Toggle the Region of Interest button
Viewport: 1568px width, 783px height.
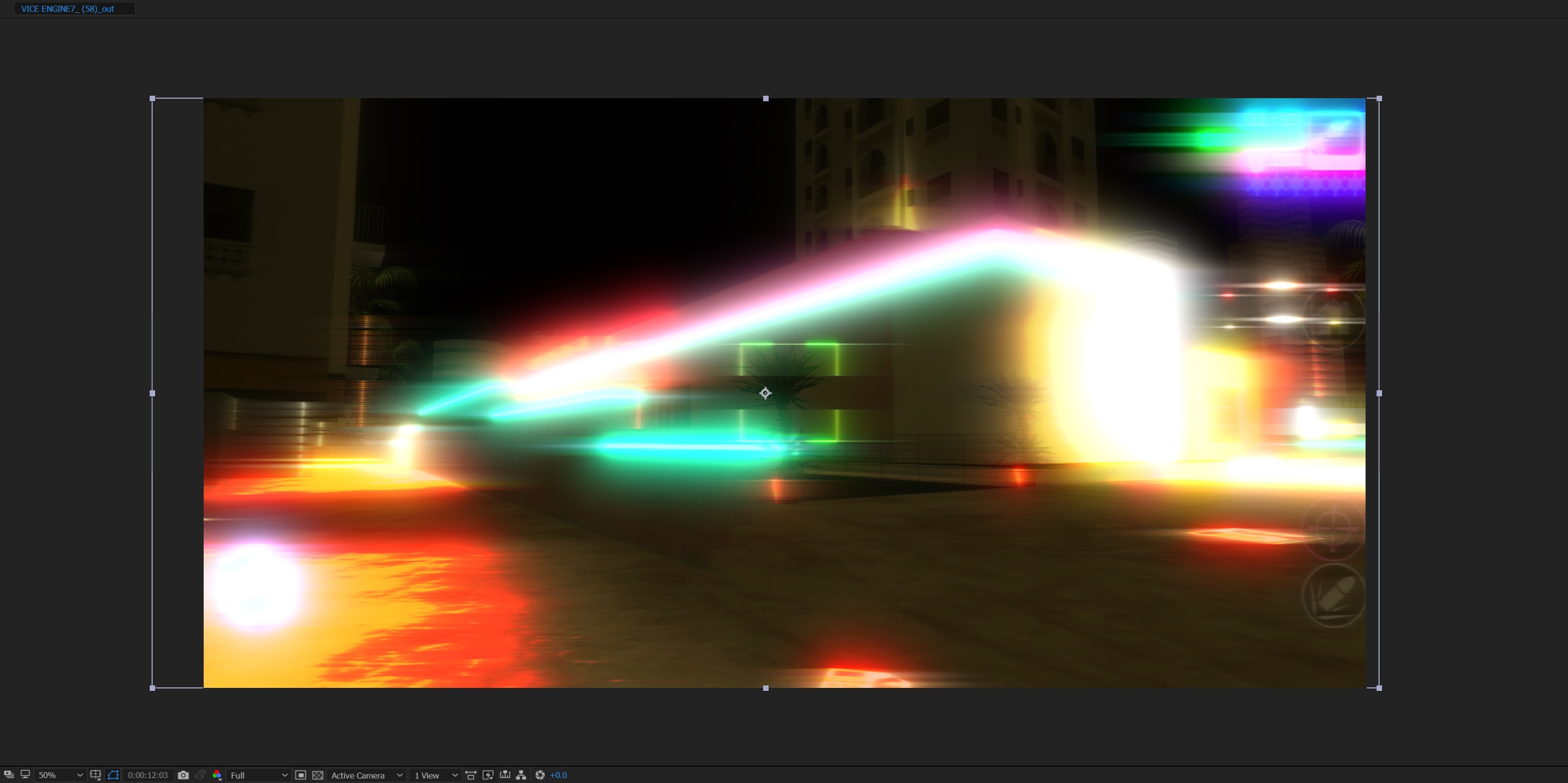coord(301,775)
